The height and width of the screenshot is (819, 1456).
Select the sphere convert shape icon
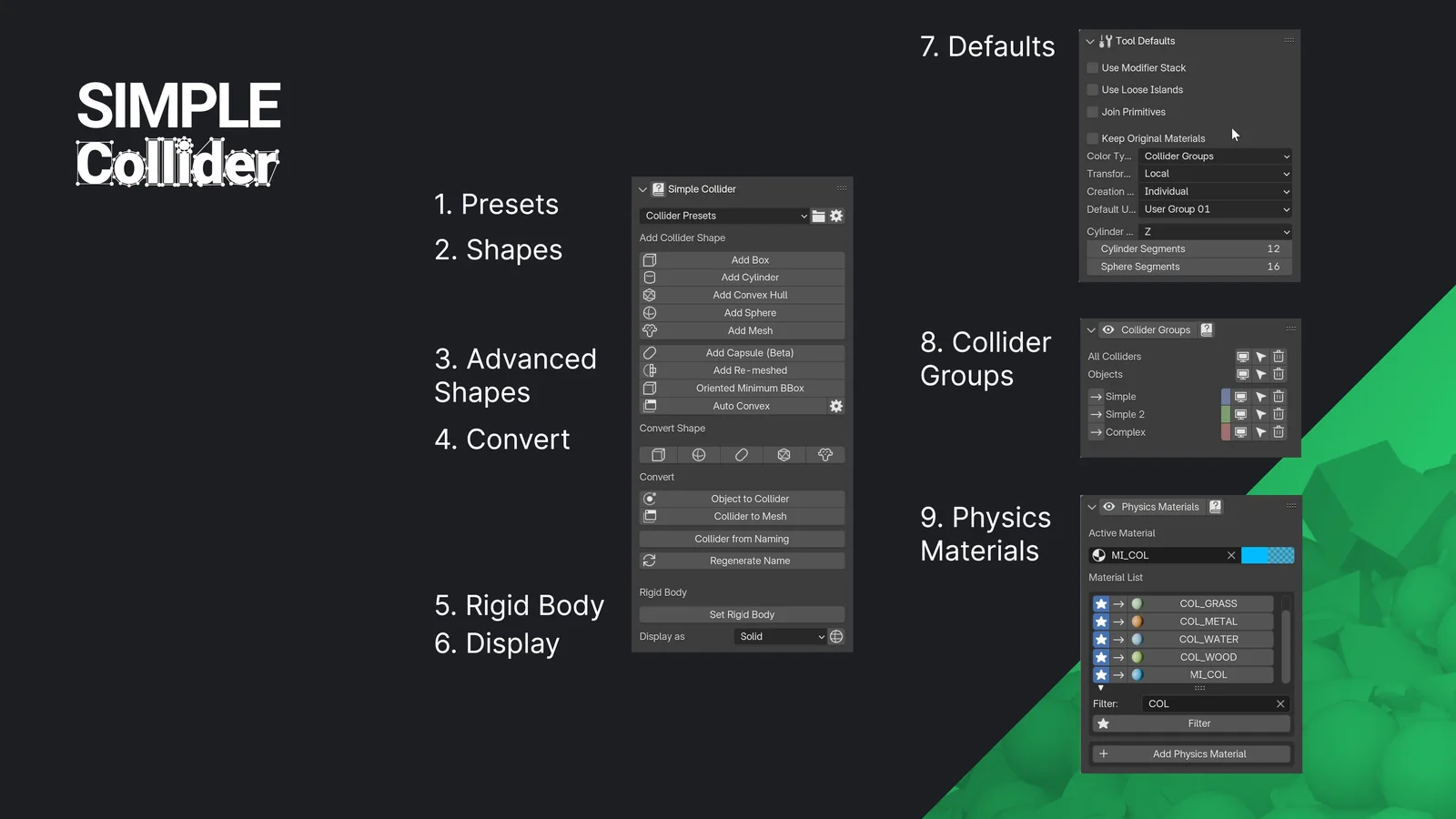(x=699, y=454)
